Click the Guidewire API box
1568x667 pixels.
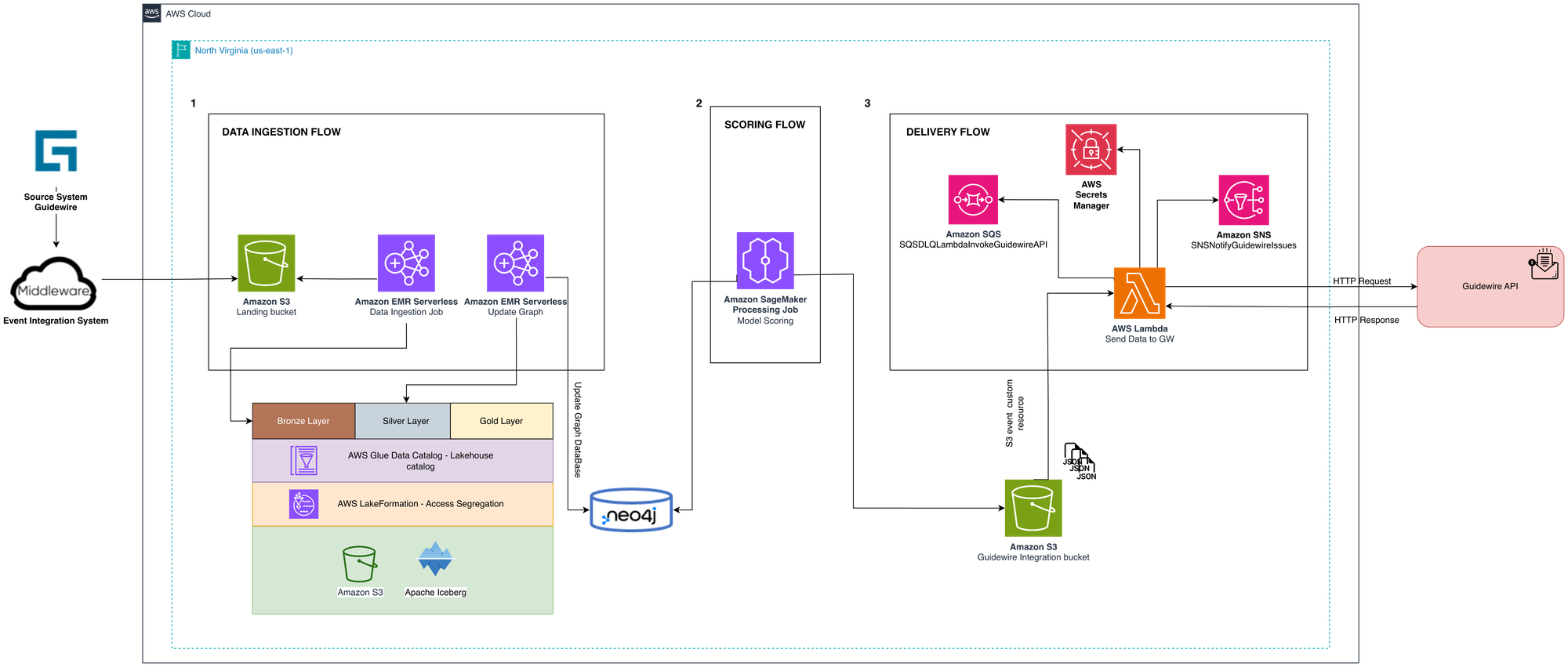point(1490,287)
